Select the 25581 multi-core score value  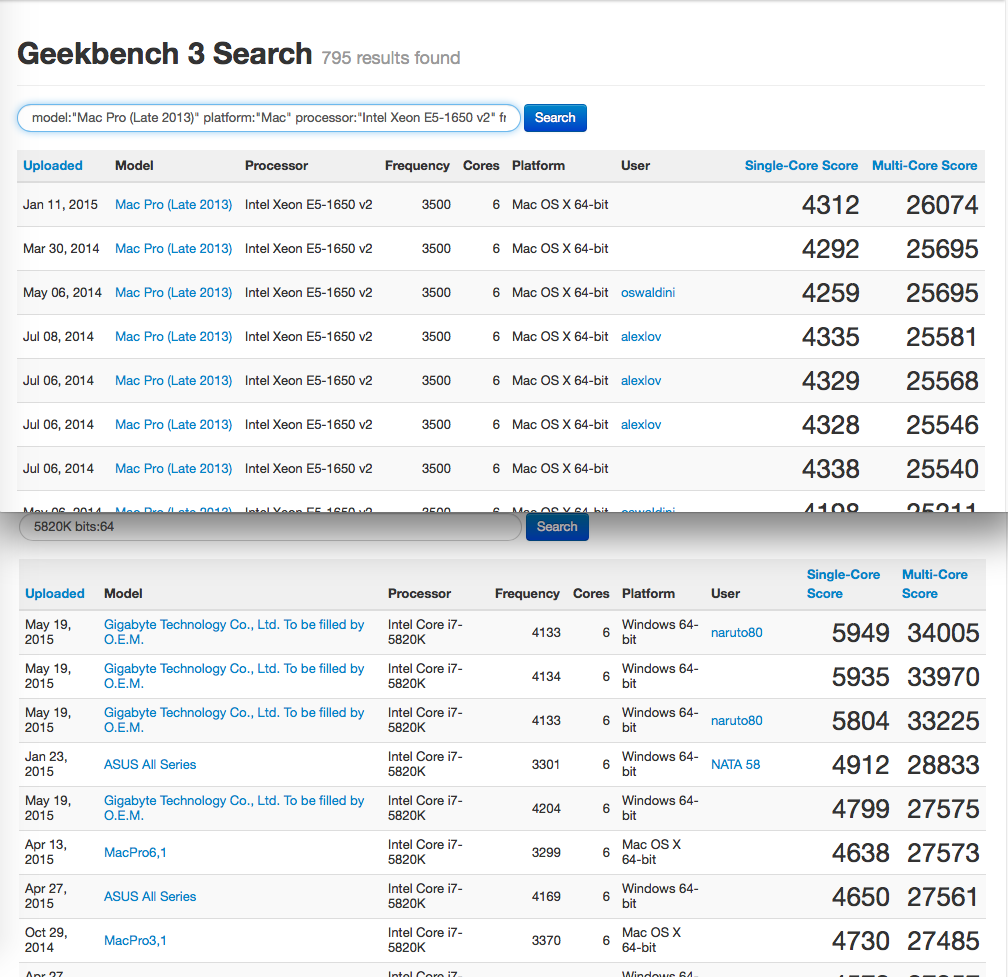click(x=942, y=337)
